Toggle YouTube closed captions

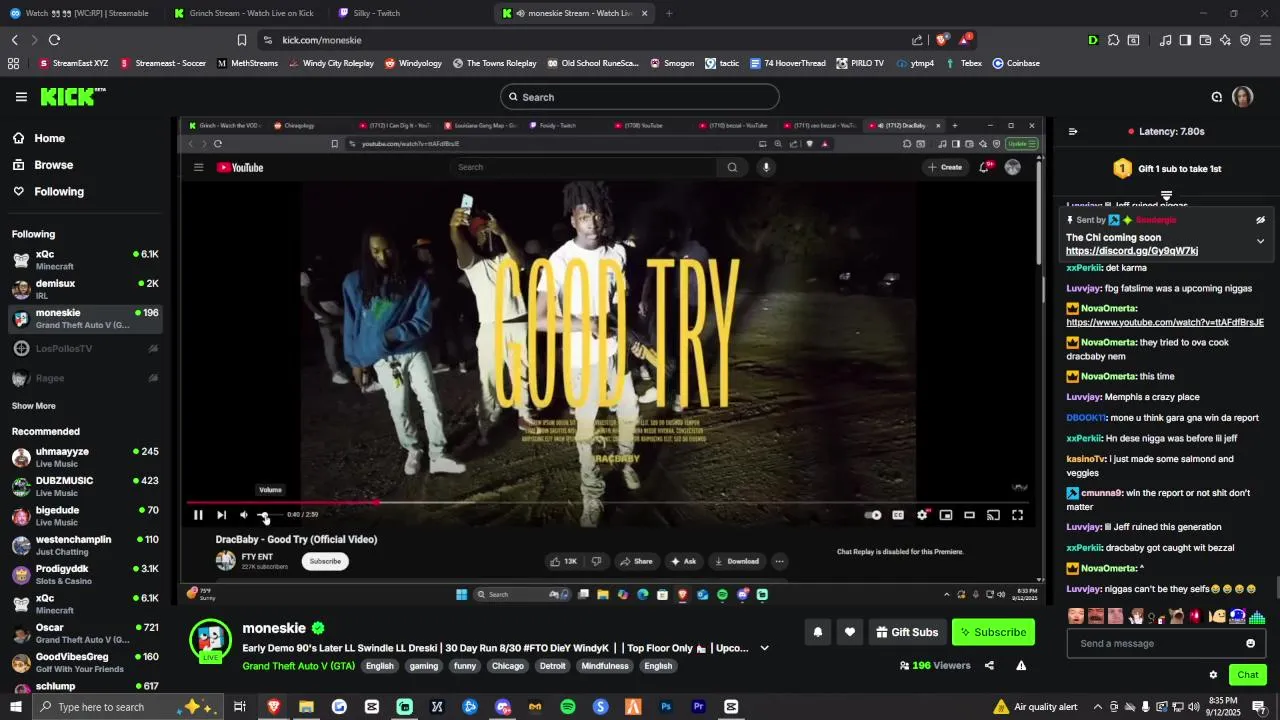[x=898, y=515]
